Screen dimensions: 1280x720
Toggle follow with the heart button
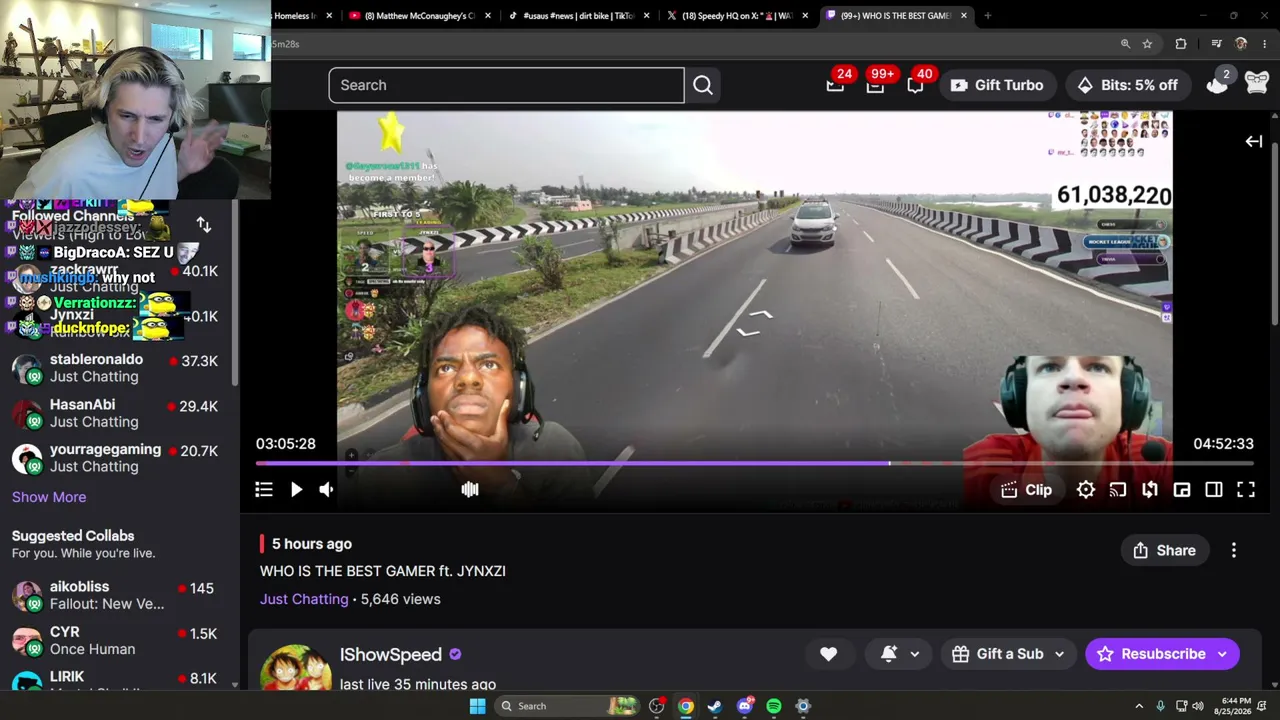[829, 654]
